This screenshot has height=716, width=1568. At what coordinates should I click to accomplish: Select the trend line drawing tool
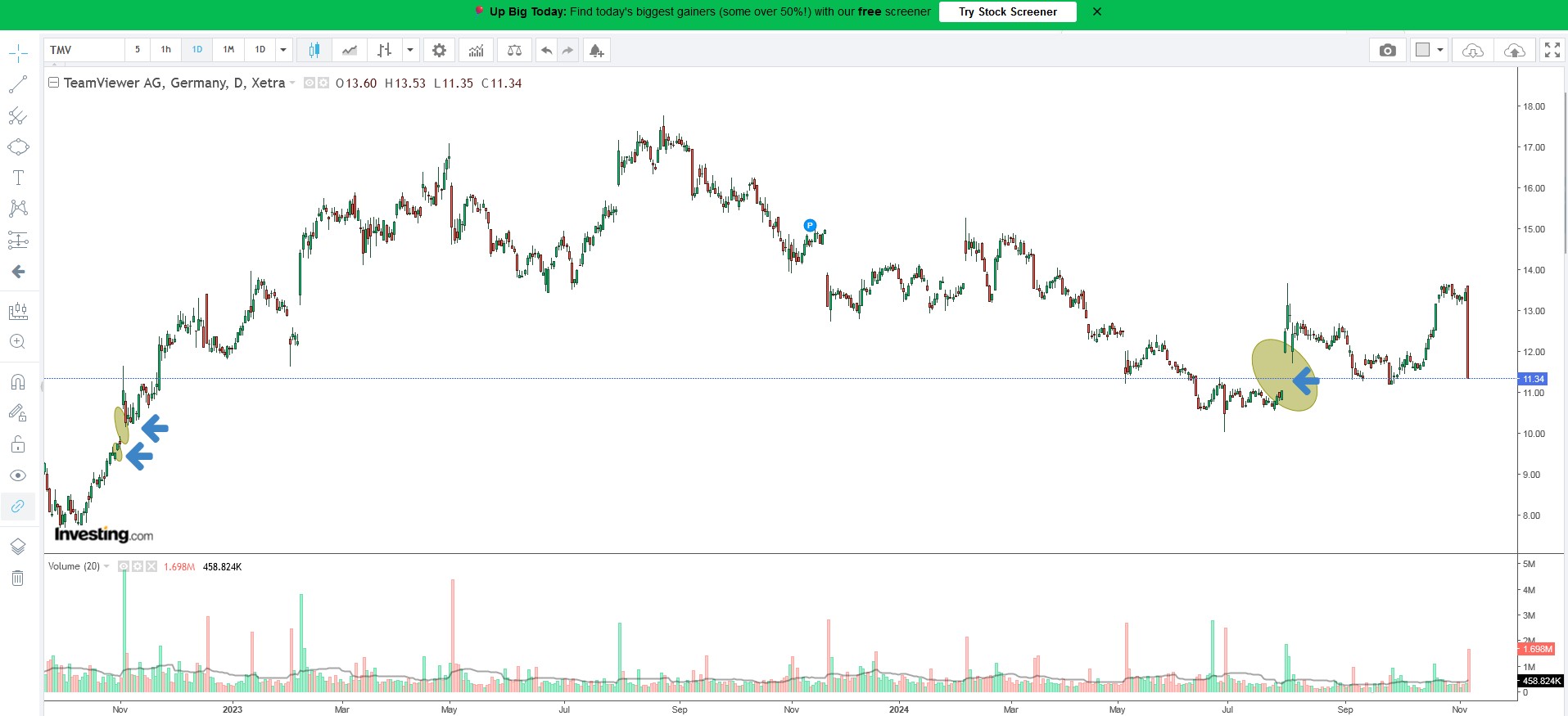click(x=18, y=84)
